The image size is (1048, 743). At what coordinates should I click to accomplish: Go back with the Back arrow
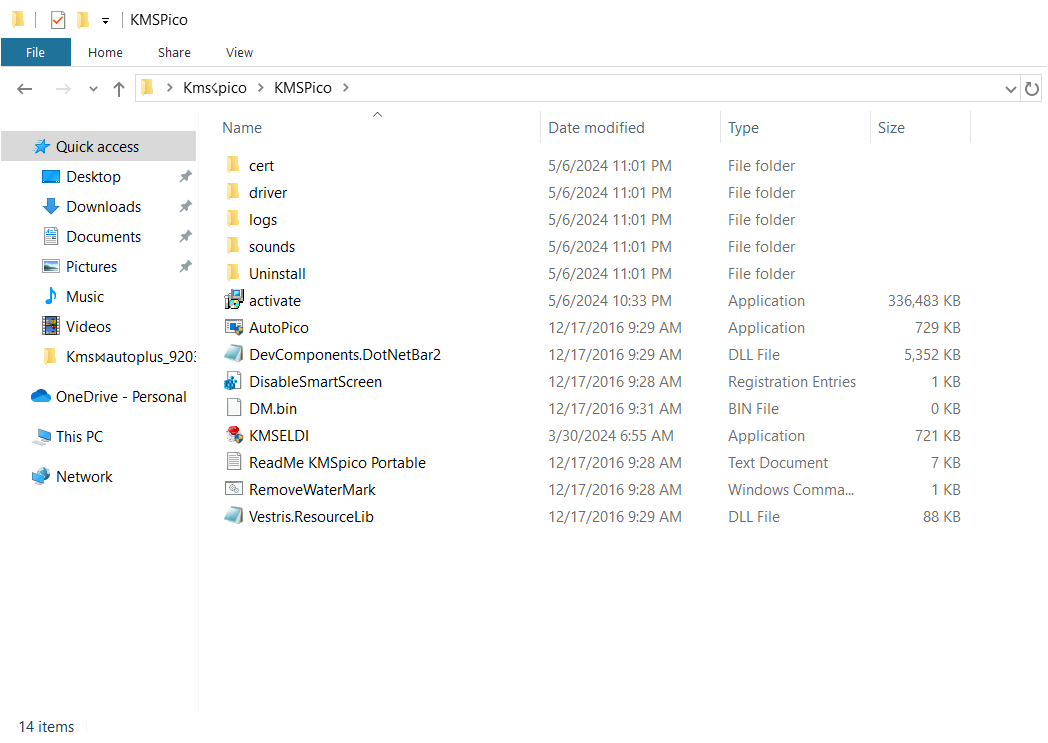point(25,89)
